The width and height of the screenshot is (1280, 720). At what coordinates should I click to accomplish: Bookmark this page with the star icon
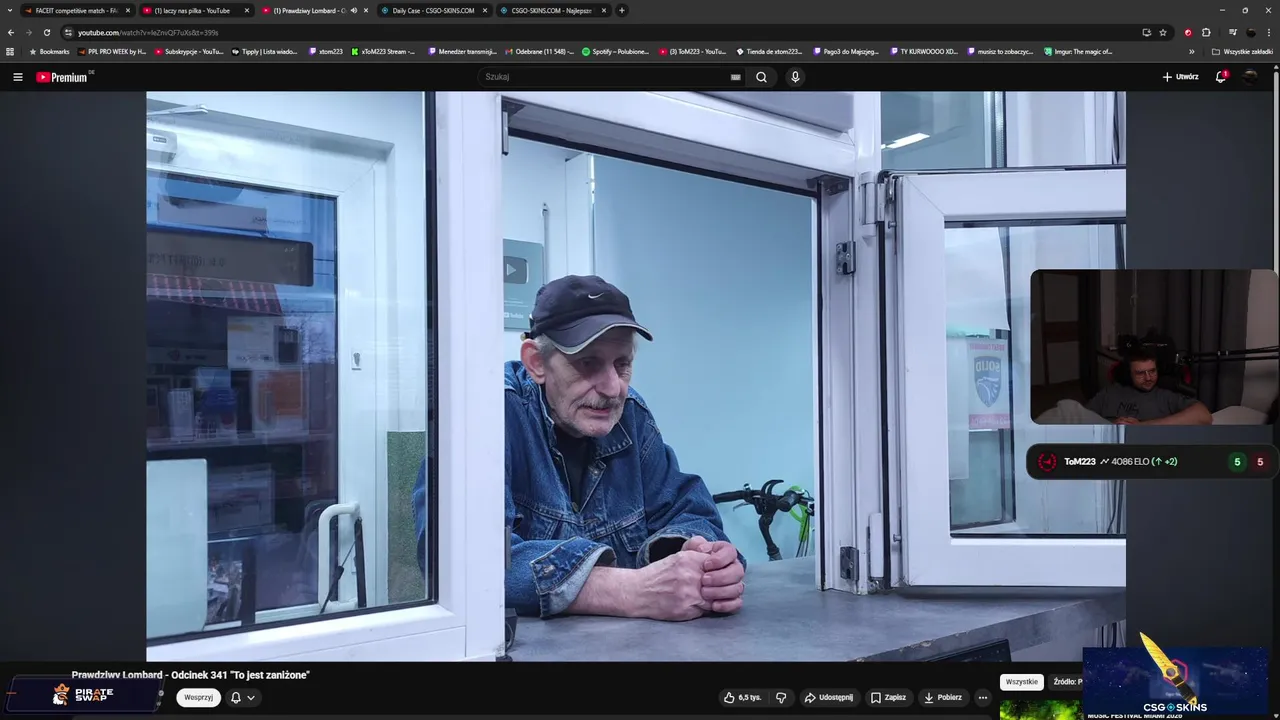pos(1163,32)
